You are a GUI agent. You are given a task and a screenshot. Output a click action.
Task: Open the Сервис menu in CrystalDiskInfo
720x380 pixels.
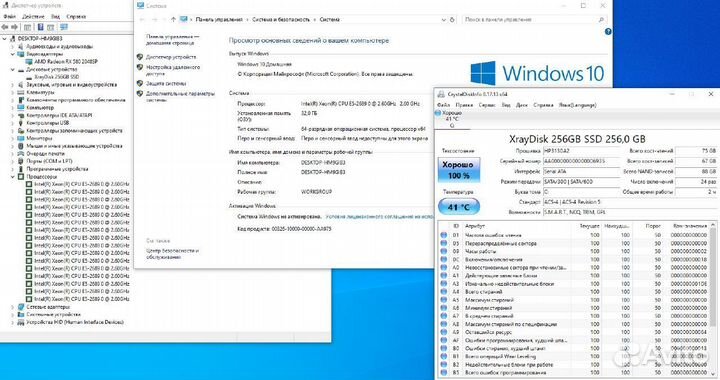[x=487, y=105]
